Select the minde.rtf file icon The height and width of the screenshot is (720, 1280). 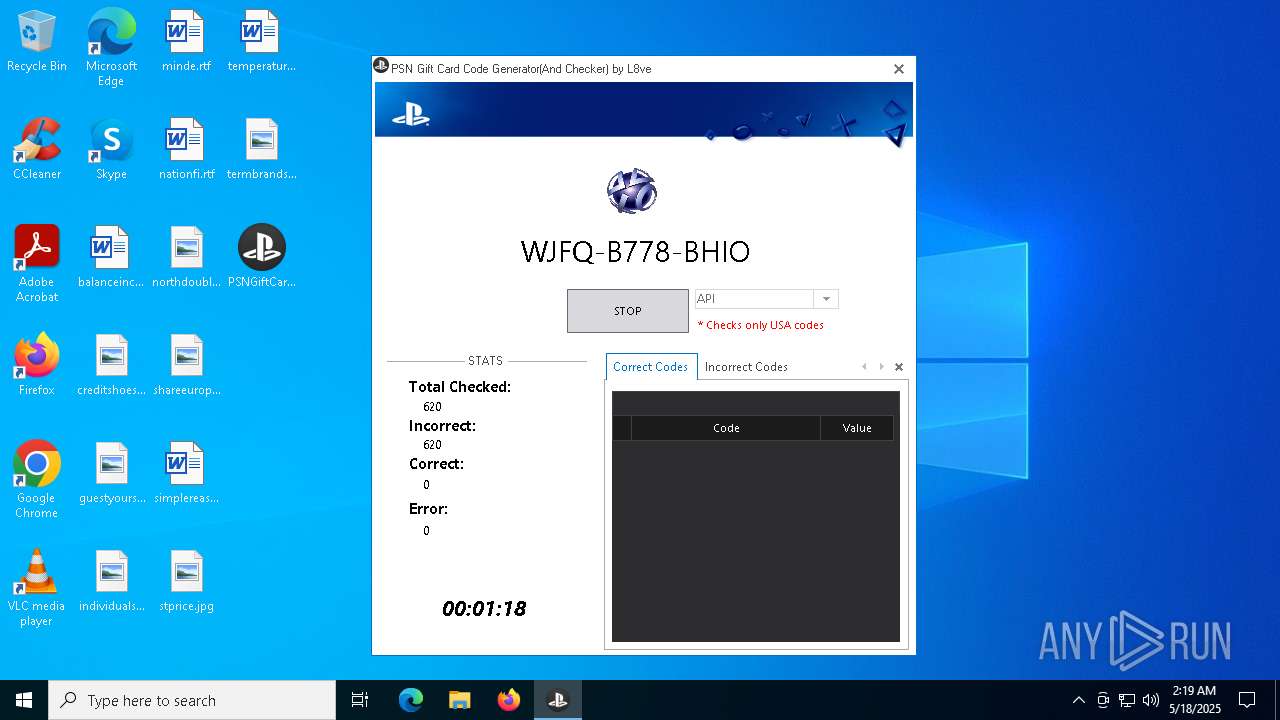(x=186, y=41)
